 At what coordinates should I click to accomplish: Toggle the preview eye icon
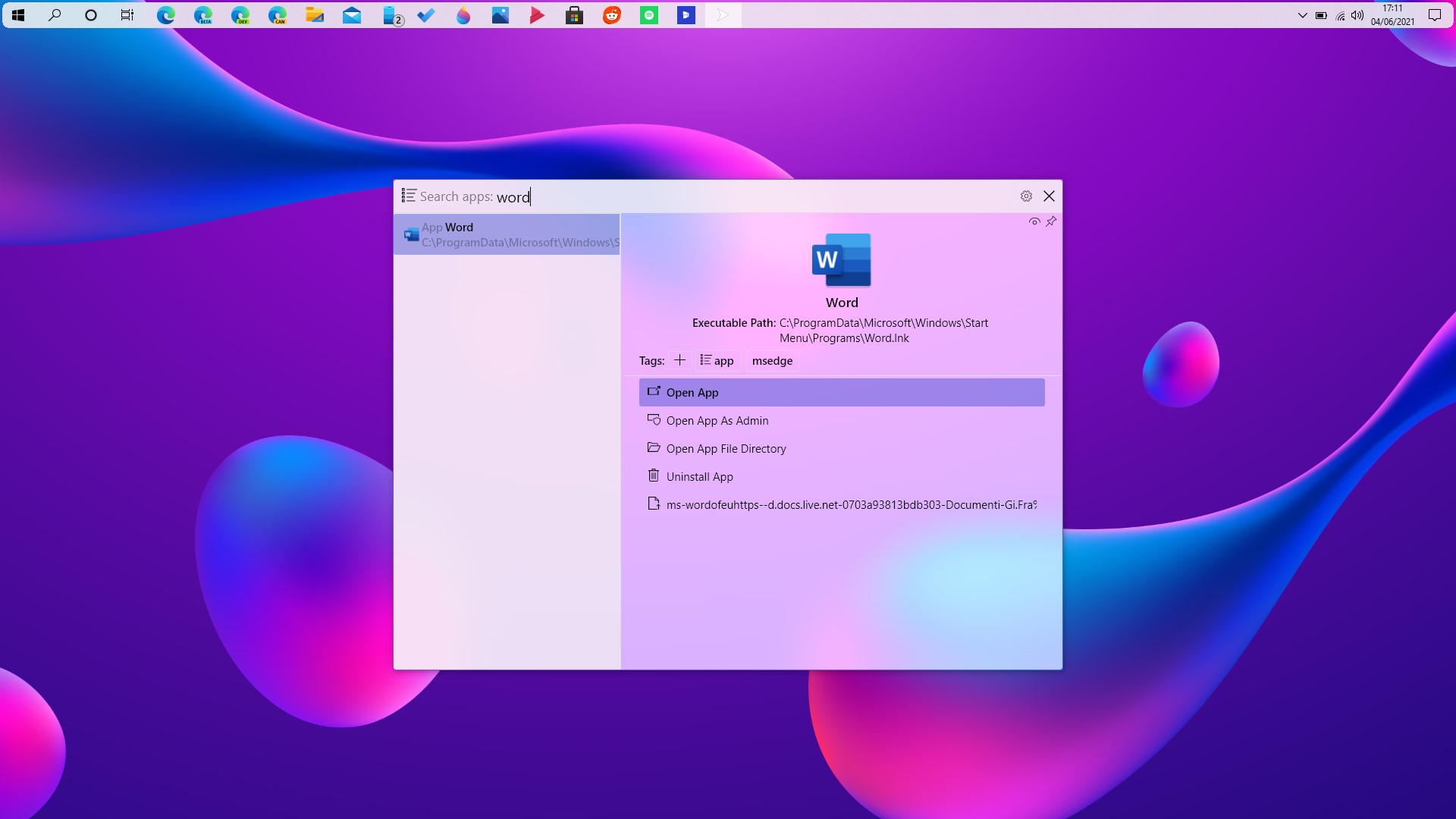pyautogui.click(x=1034, y=221)
